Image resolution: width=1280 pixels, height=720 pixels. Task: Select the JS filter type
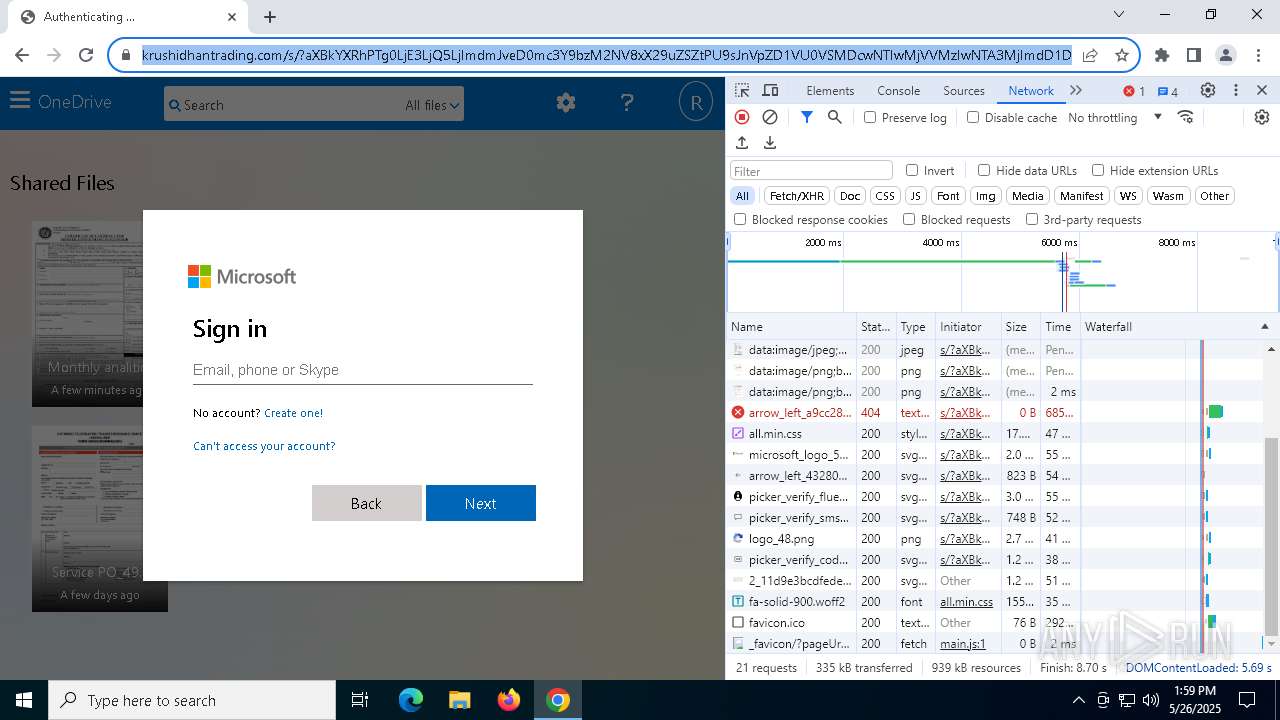pyautogui.click(x=915, y=196)
